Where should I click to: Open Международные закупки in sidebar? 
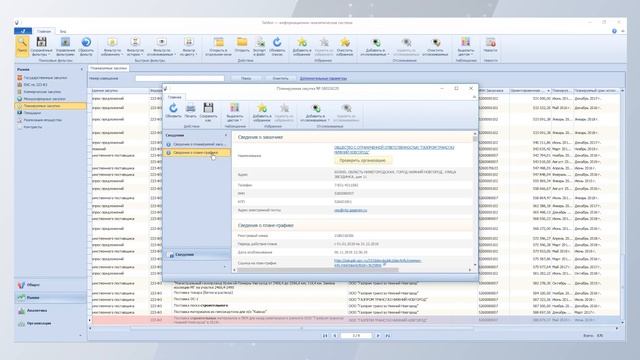point(44,99)
